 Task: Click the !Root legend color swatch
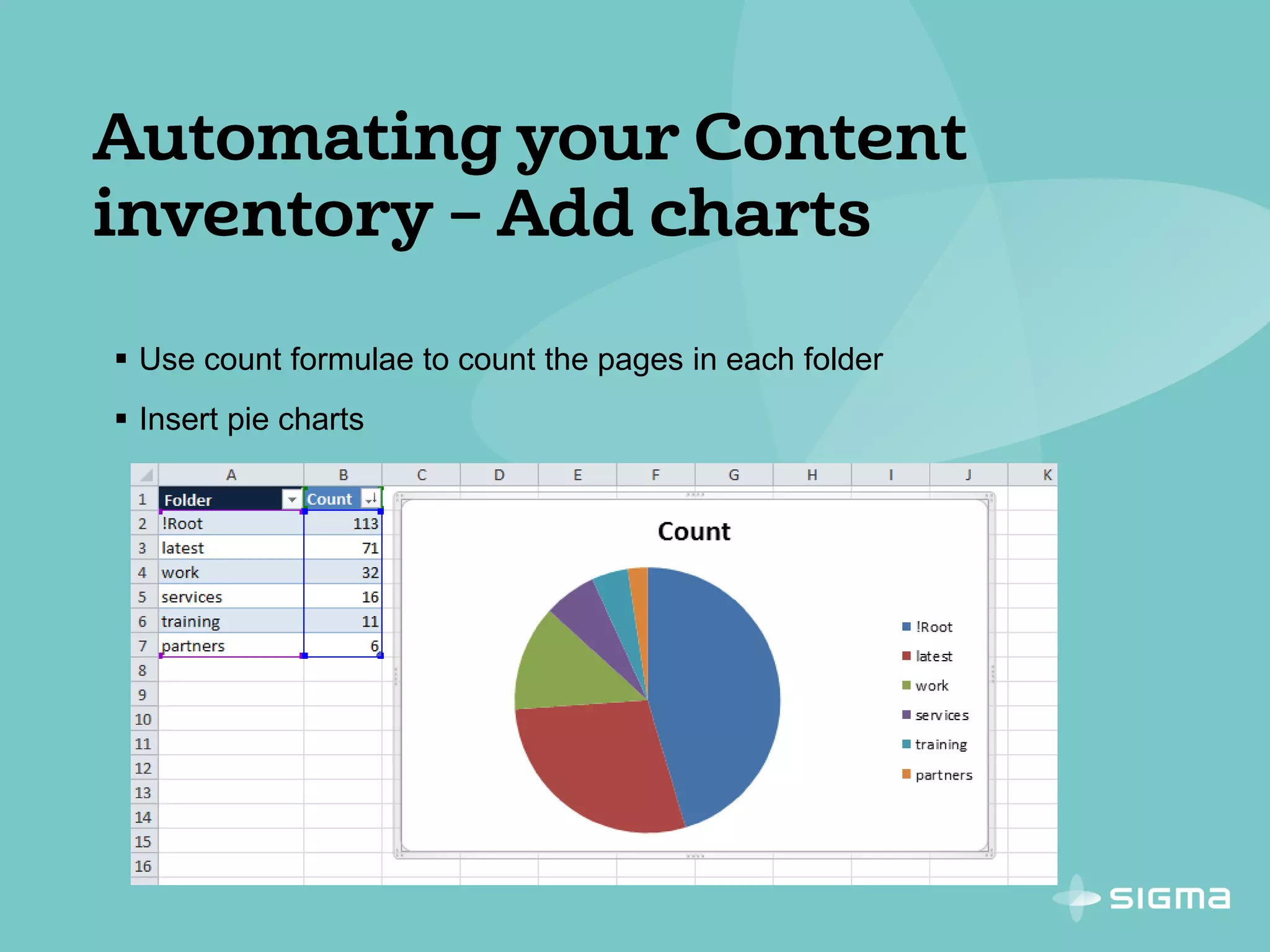[x=906, y=627]
